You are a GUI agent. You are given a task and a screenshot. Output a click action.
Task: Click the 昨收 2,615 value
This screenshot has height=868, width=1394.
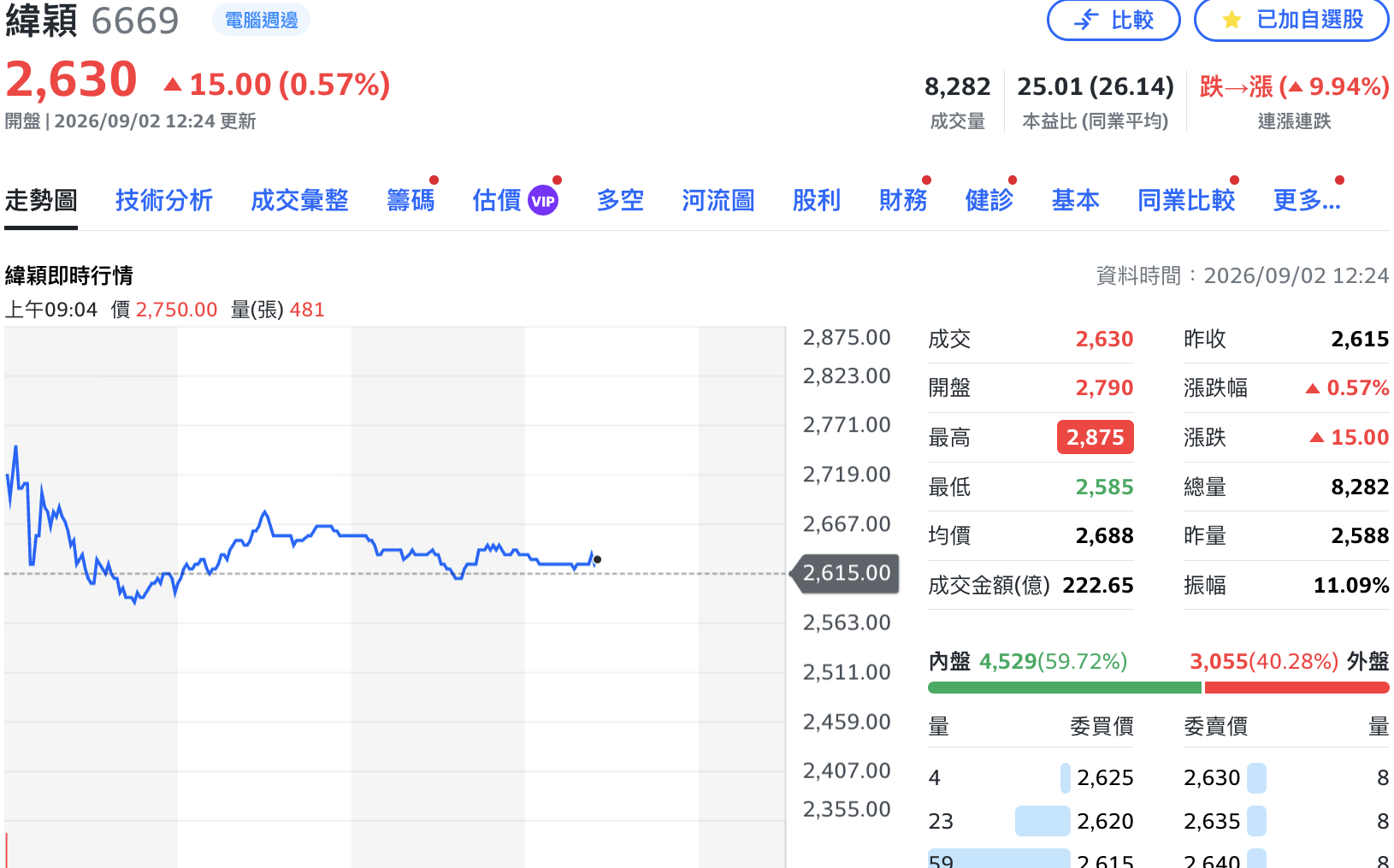tap(1360, 339)
